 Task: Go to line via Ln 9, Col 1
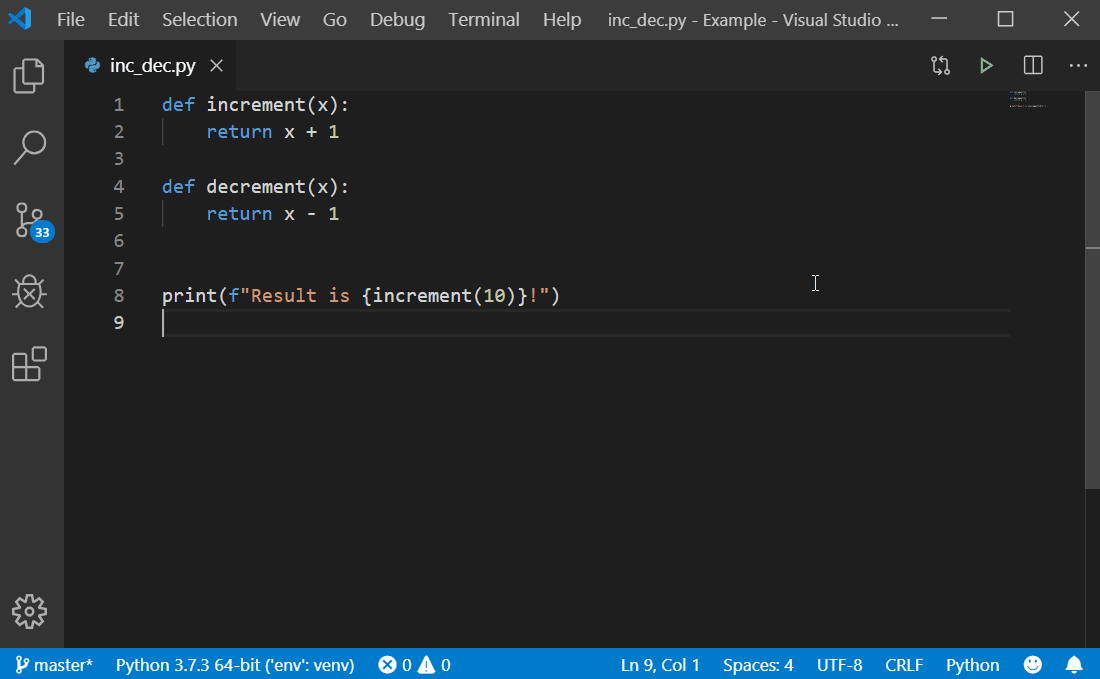point(660,664)
